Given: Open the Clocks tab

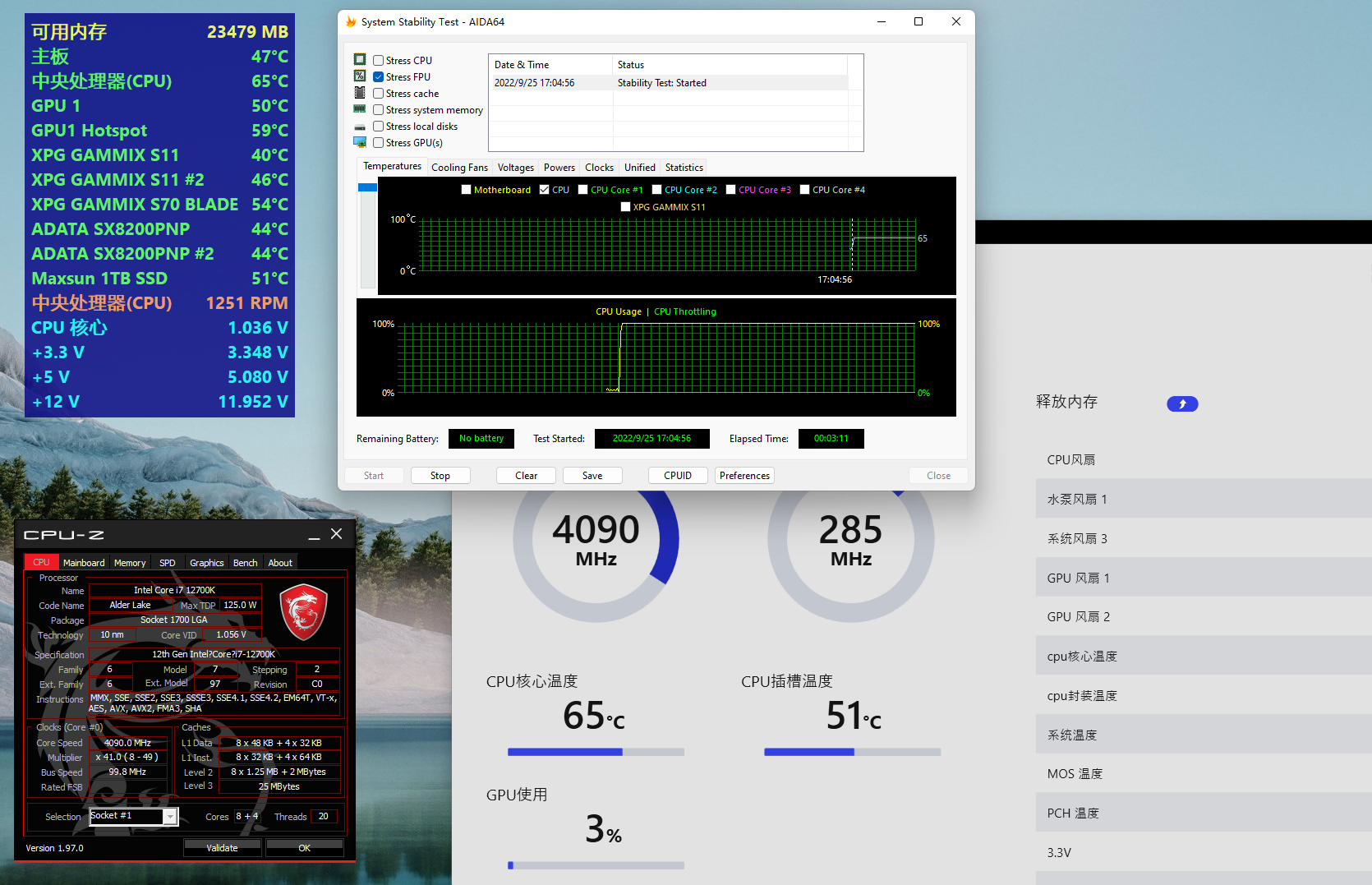Looking at the screenshot, I should (599, 168).
